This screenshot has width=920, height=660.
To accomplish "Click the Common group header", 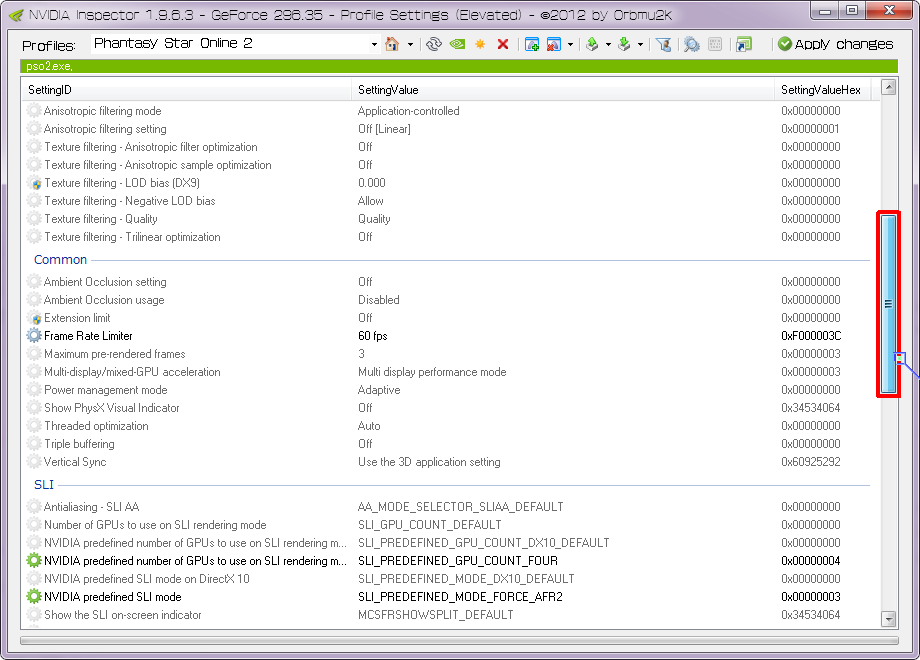I will [60, 259].
